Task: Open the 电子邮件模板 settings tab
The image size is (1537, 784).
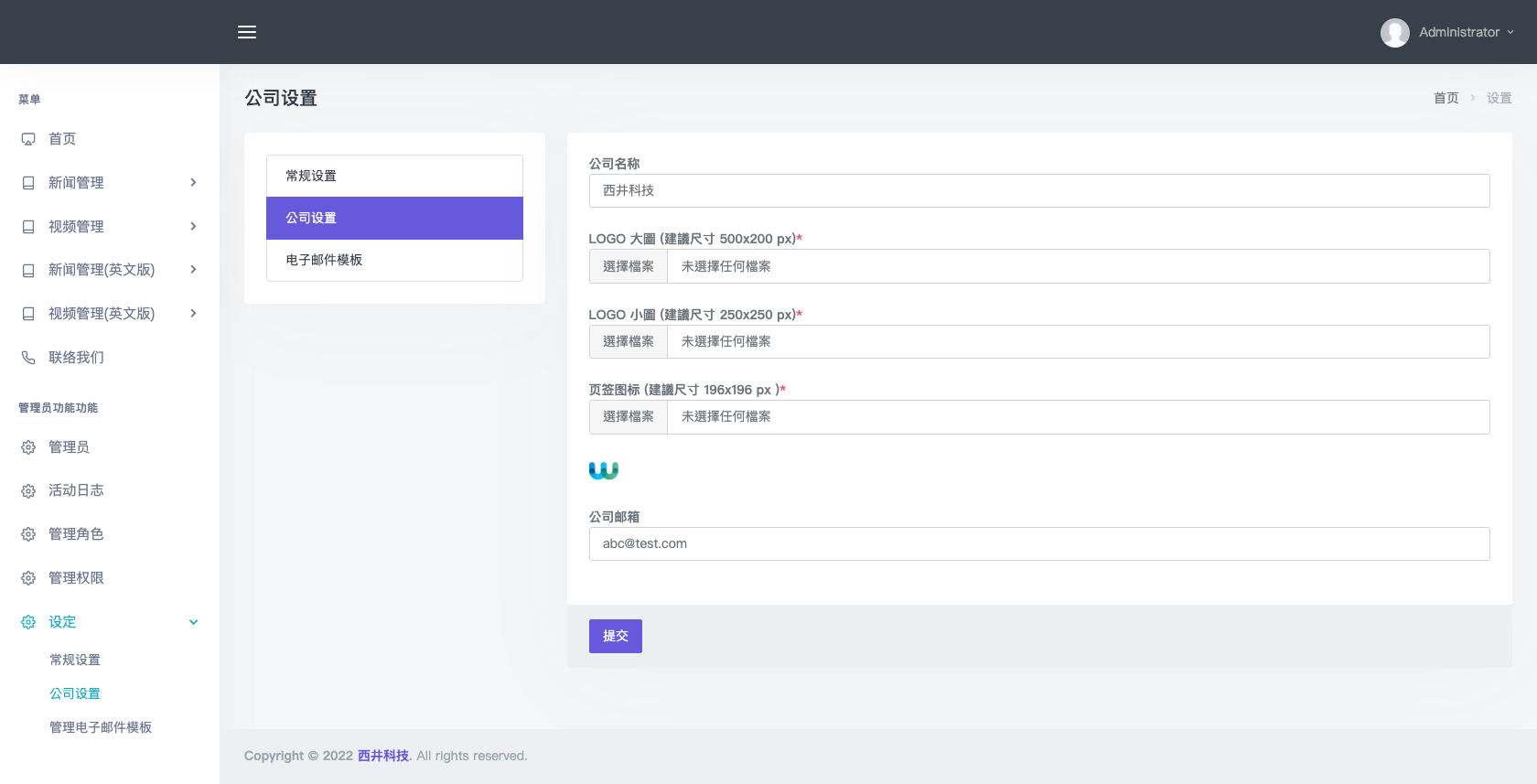Action: pos(394,260)
